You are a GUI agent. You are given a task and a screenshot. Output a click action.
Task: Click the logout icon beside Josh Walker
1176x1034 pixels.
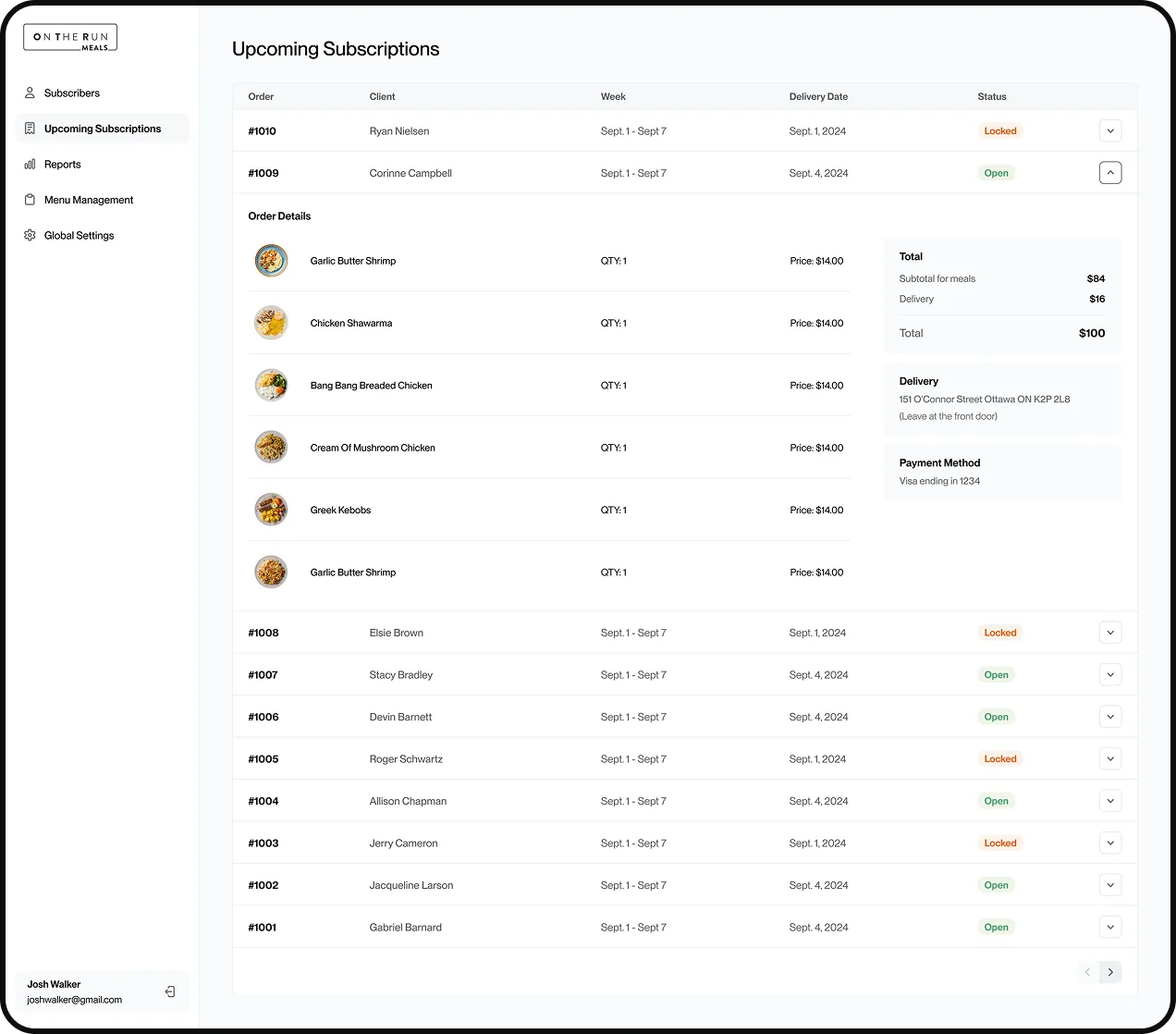coord(170,991)
